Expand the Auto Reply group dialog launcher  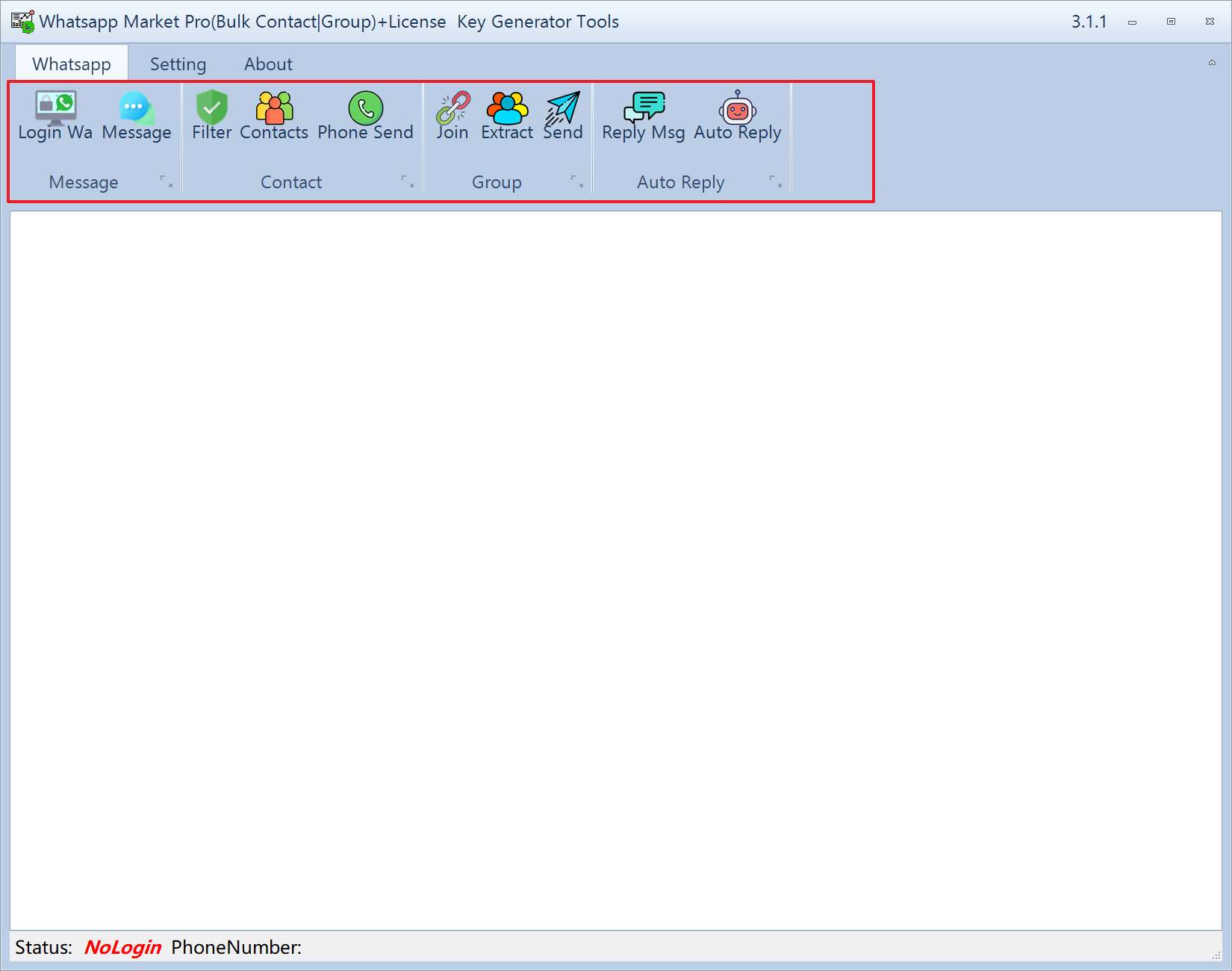(x=776, y=182)
